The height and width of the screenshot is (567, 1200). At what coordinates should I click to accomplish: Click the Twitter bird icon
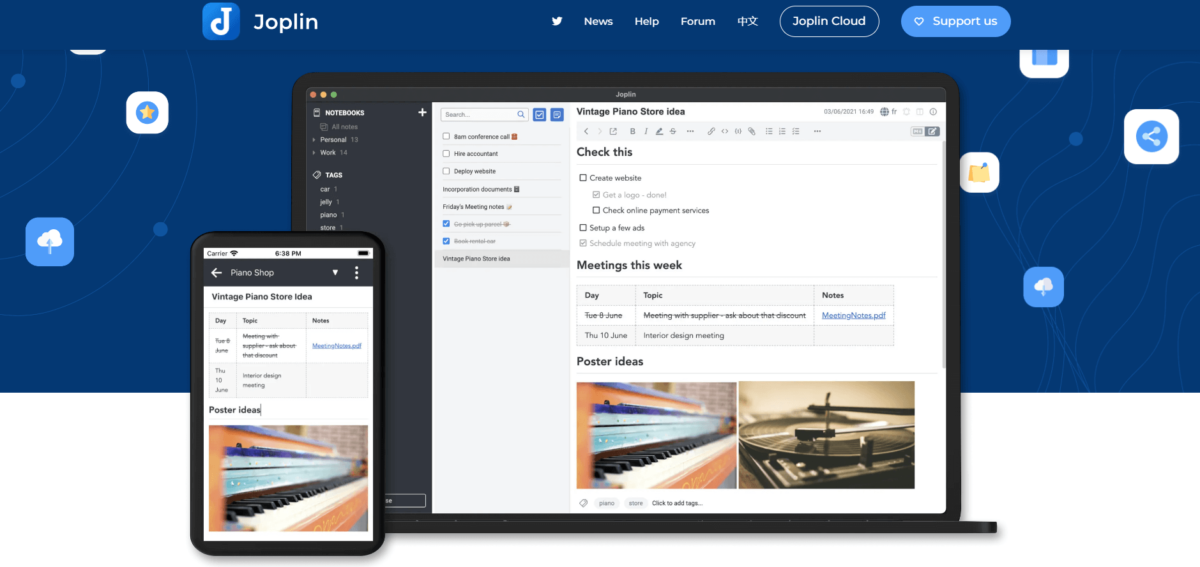[x=557, y=21]
